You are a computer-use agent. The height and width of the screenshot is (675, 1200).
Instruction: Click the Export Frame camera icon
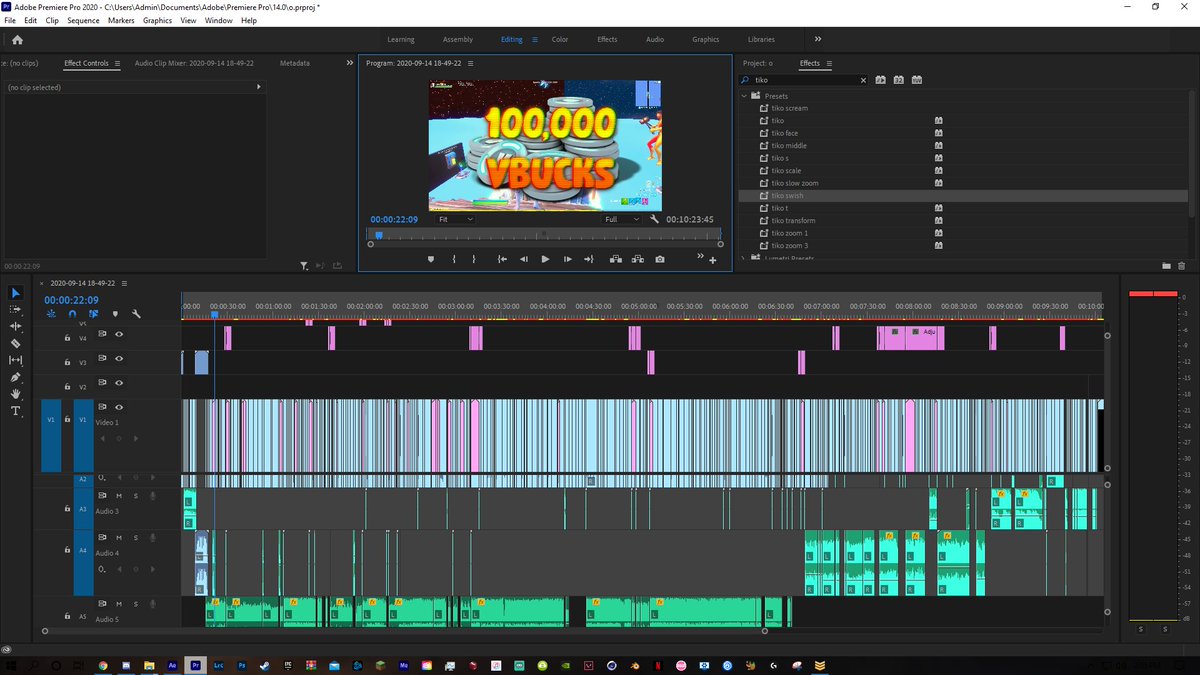coord(660,259)
